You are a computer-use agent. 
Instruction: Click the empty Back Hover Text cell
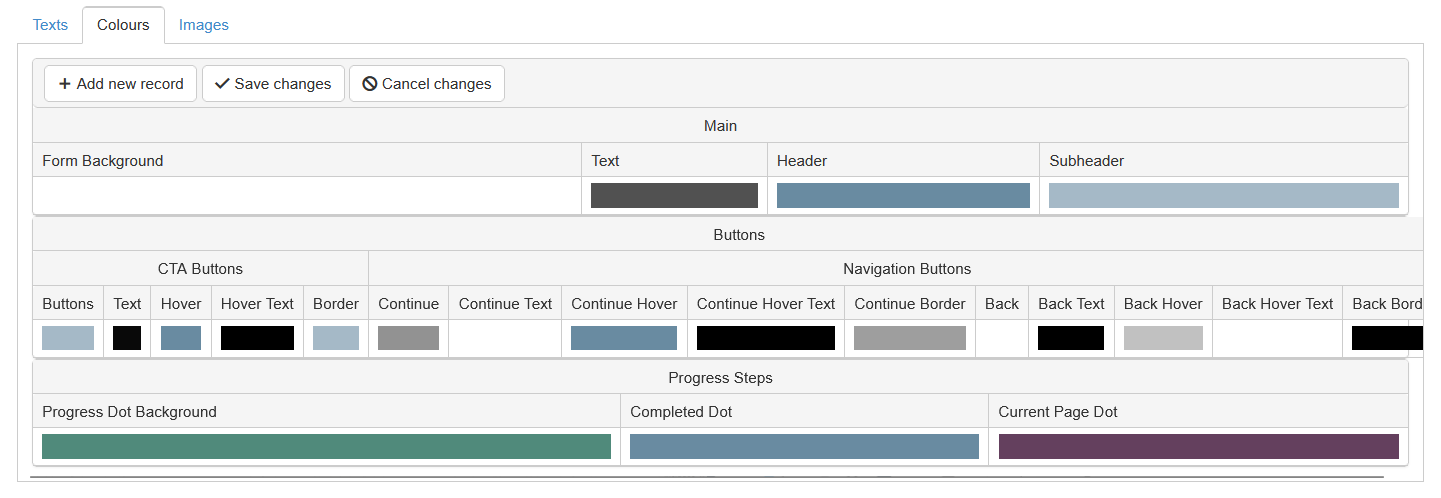pyautogui.click(x=1277, y=338)
